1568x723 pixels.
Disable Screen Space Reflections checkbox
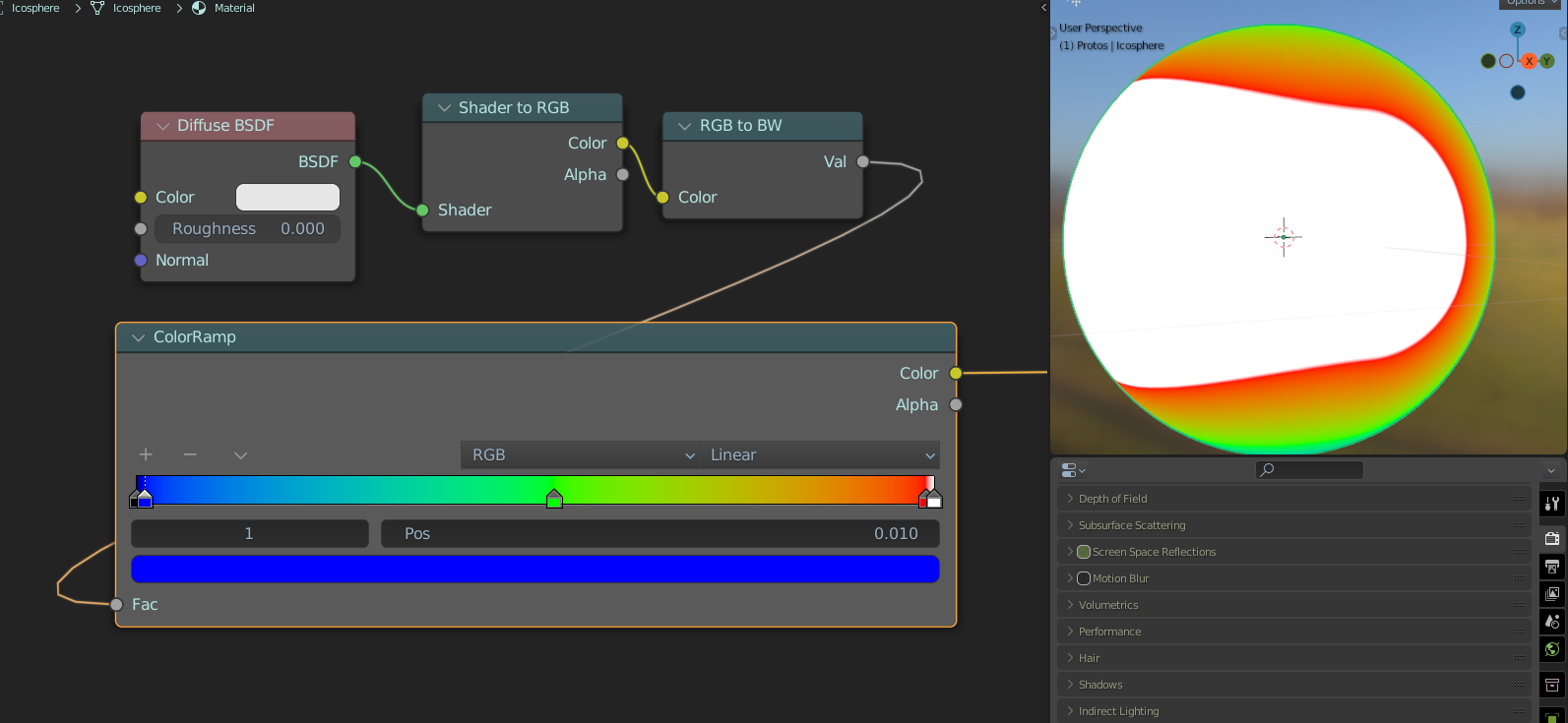coord(1084,552)
